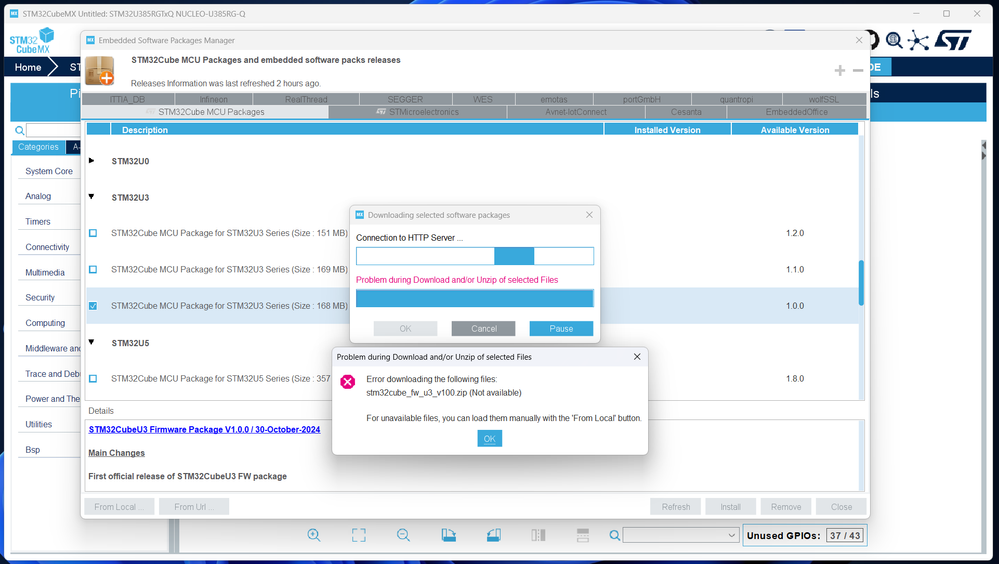Close the Embedded Software Packages Manager window via X

pyautogui.click(x=859, y=40)
